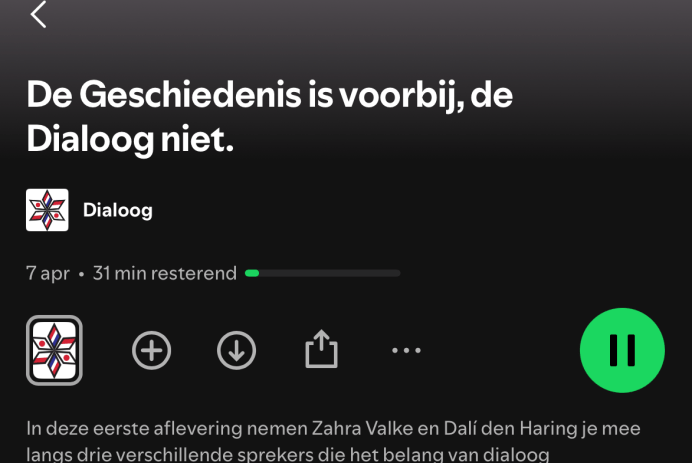Click the '7 apr' release date

pos(48,274)
